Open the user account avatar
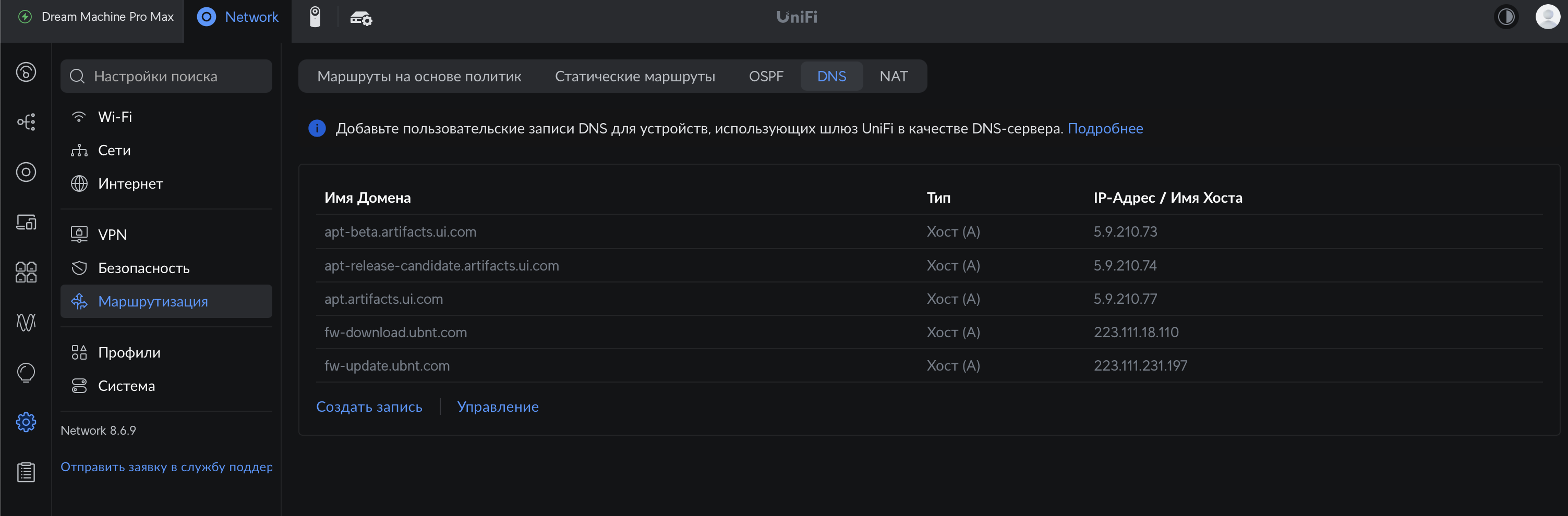Image resolution: width=1568 pixels, height=516 pixels. pos(1547,17)
